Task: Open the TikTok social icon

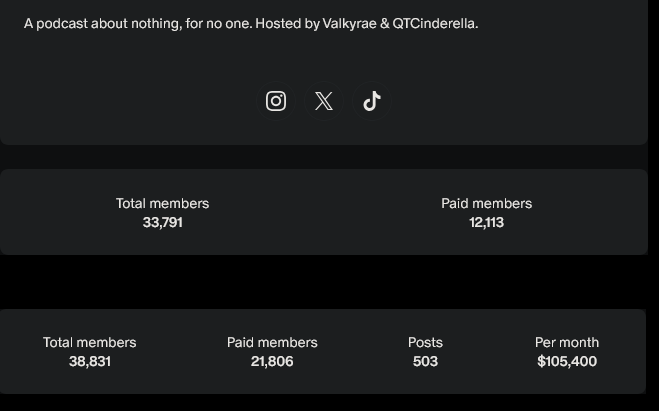Action: pyautogui.click(x=372, y=101)
